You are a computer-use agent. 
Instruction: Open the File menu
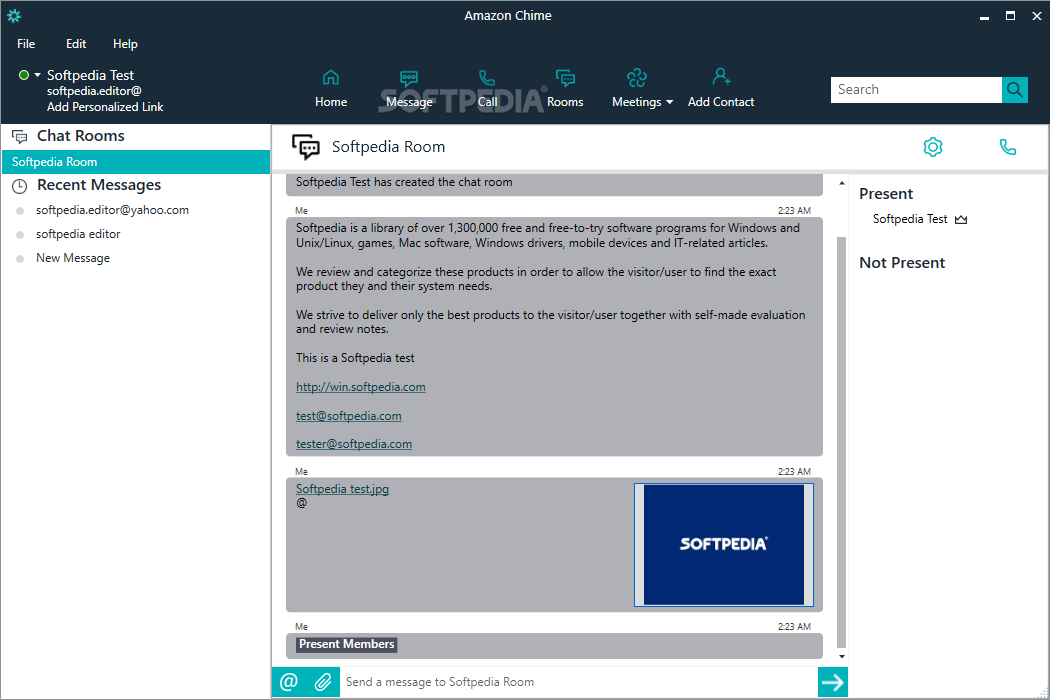click(x=26, y=44)
